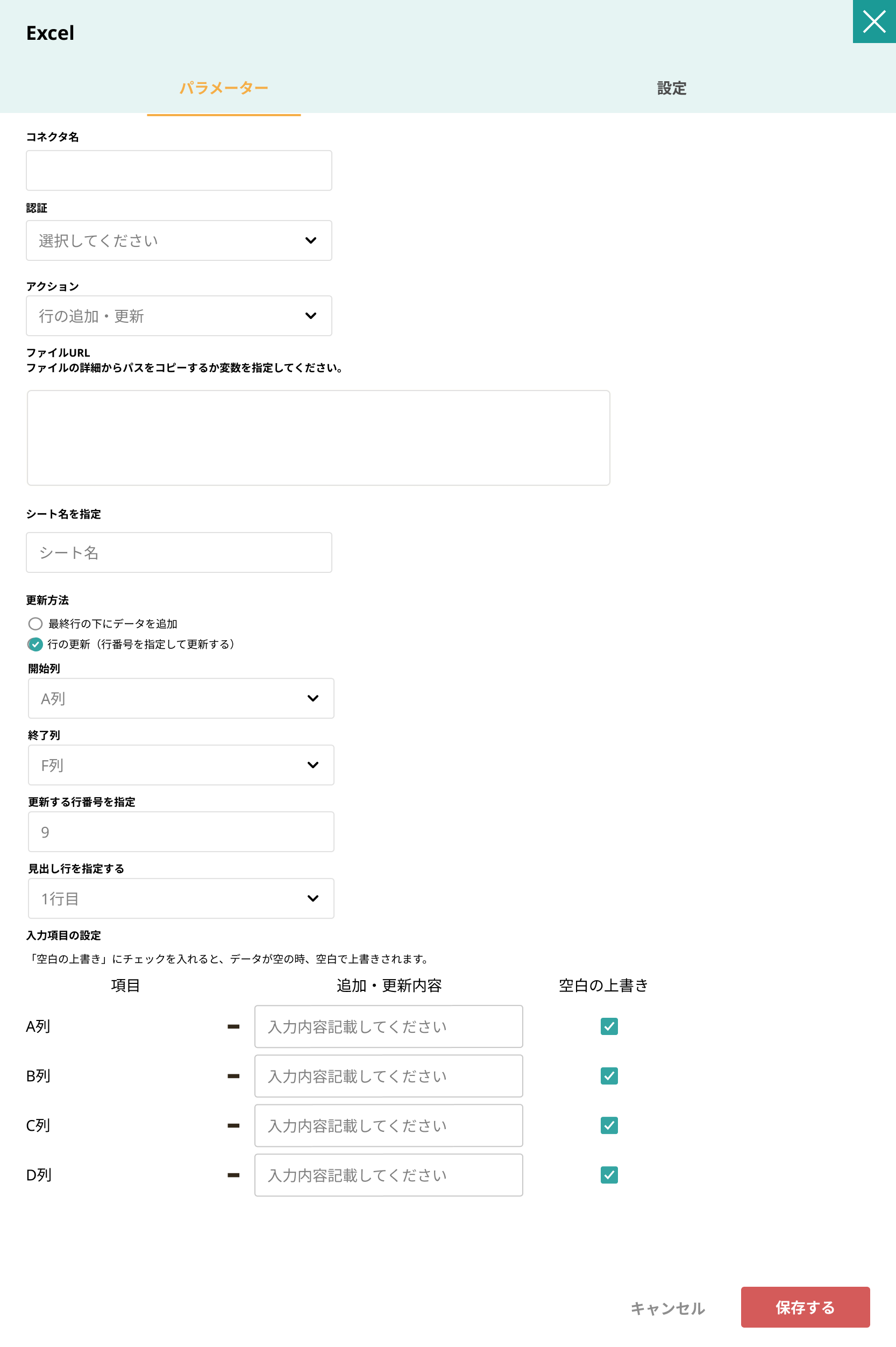Screen dimensions: 896x1347
Task: Open the 設定 tab
Action: (x=671, y=88)
